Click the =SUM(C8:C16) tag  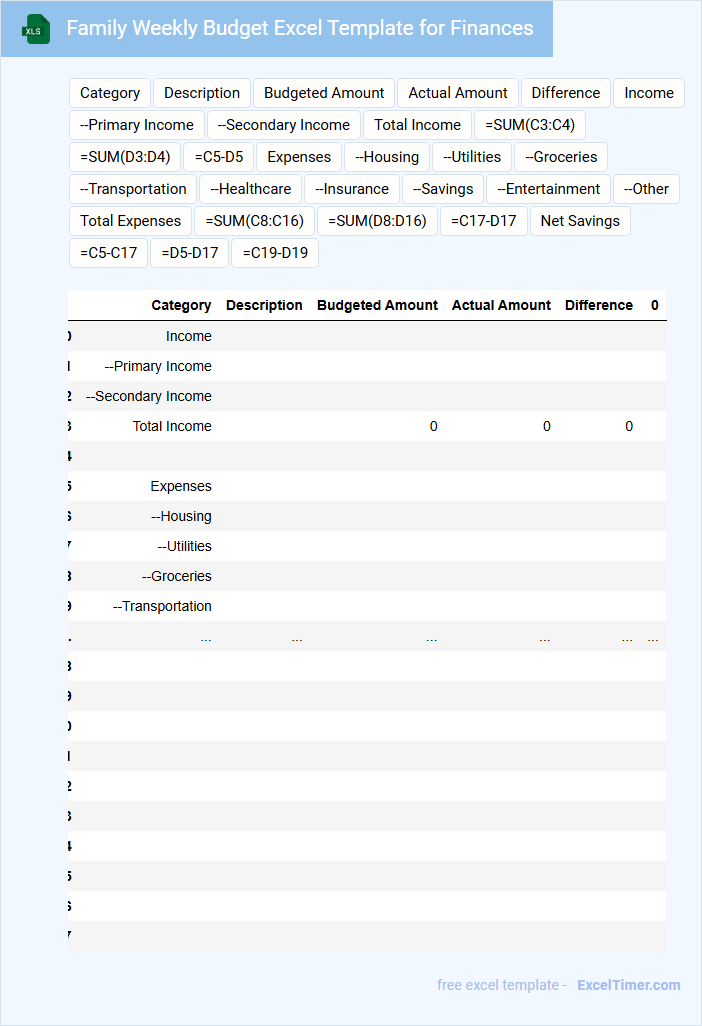pyautogui.click(x=254, y=221)
